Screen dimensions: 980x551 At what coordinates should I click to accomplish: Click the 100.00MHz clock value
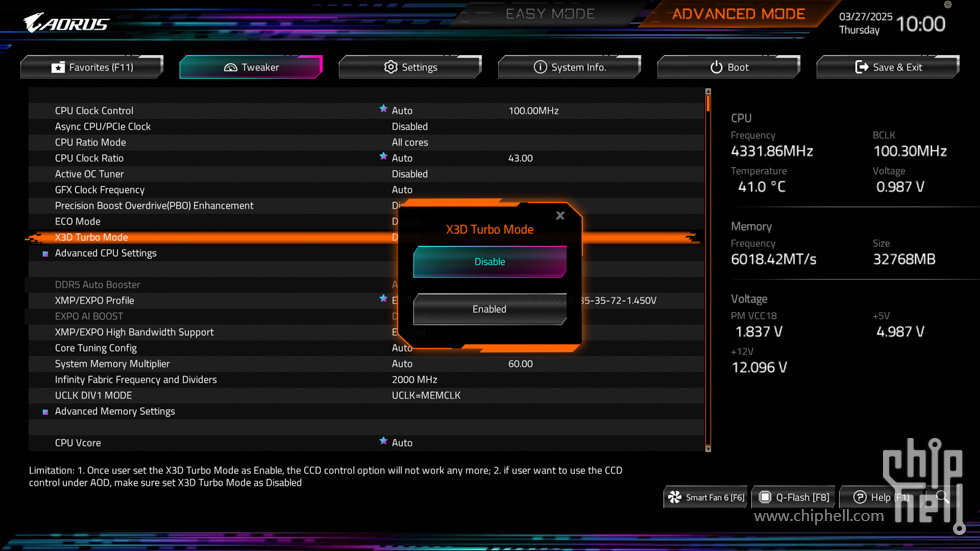point(533,111)
